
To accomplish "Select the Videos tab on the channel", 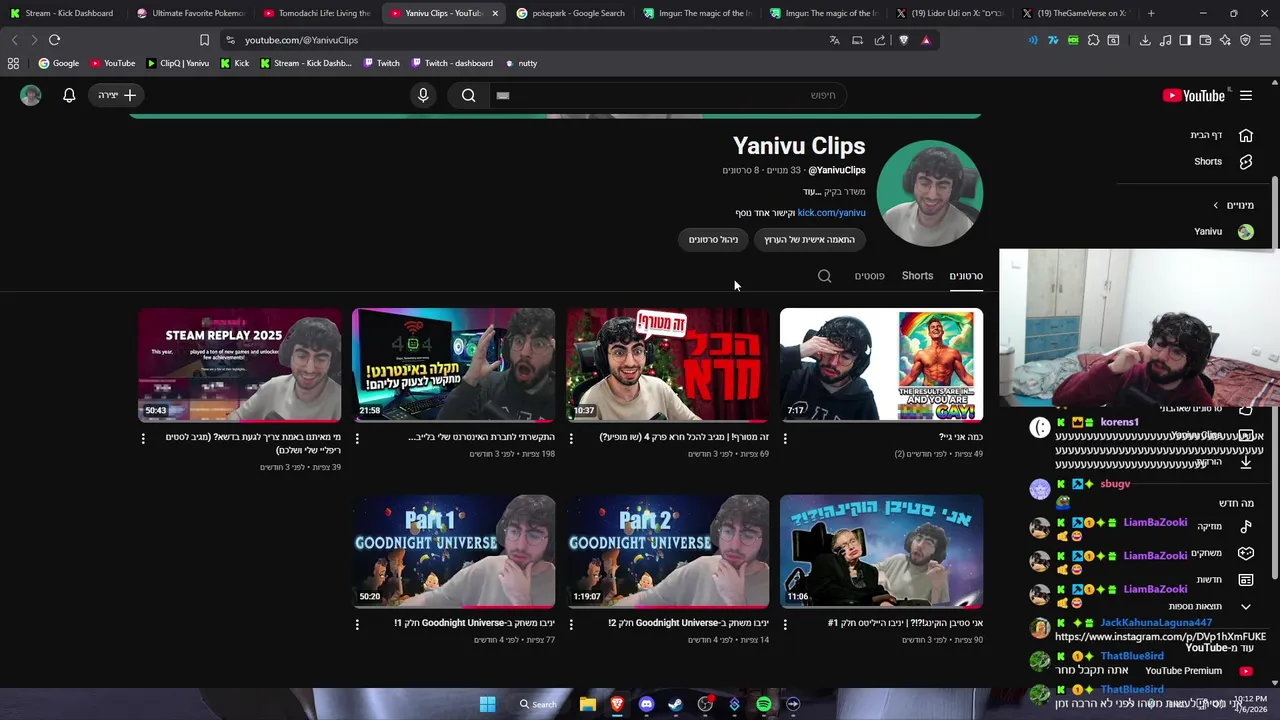I will 966,276.
